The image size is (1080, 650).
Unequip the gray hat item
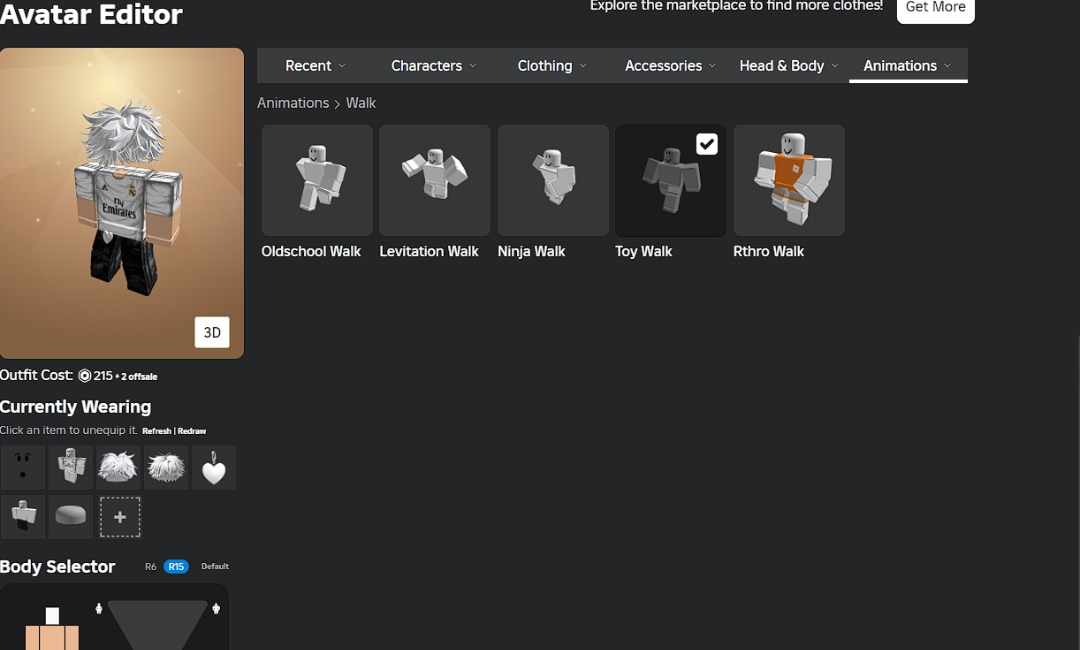point(70,517)
